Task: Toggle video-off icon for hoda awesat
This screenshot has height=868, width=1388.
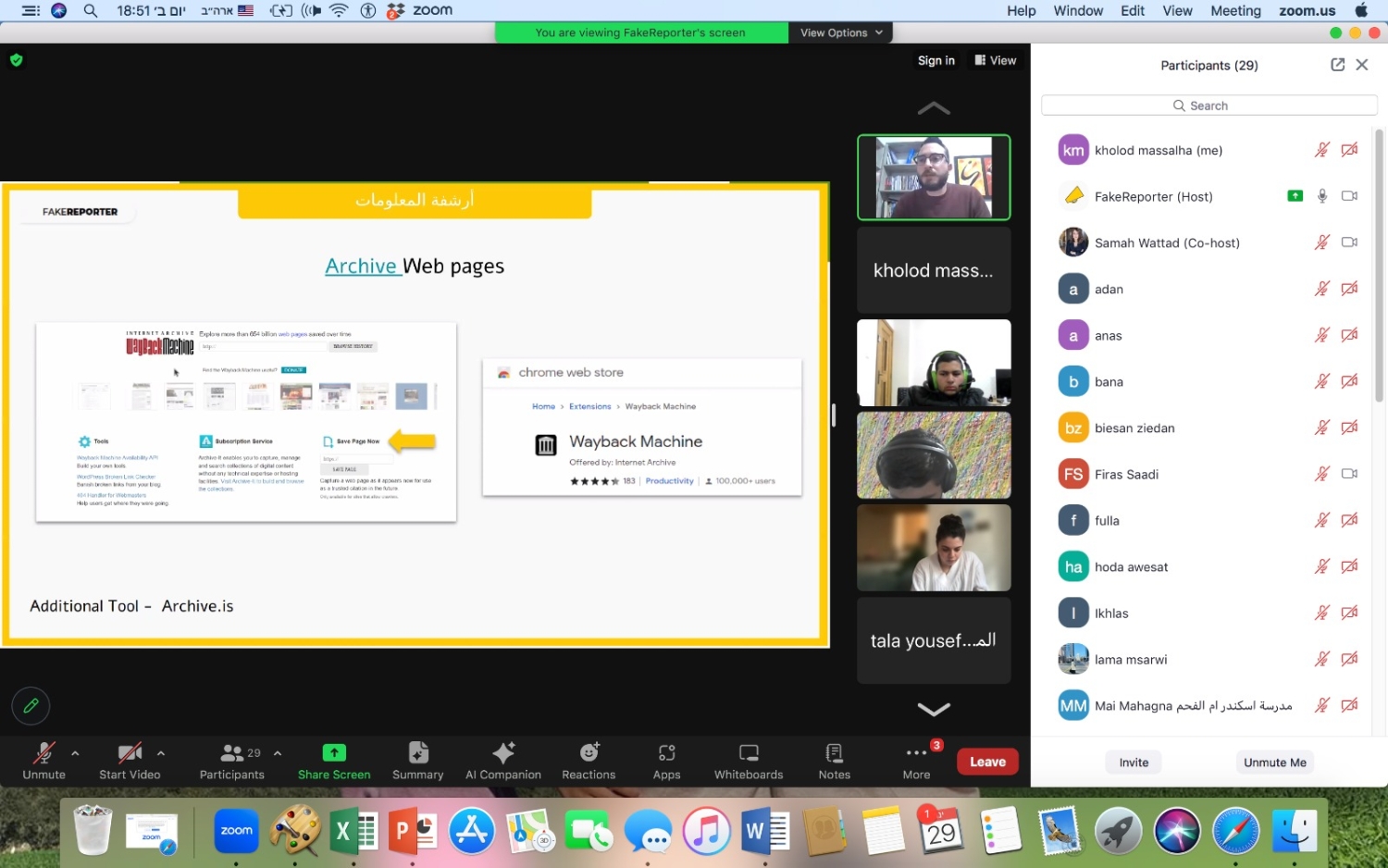Action: (x=1349, y=566)
